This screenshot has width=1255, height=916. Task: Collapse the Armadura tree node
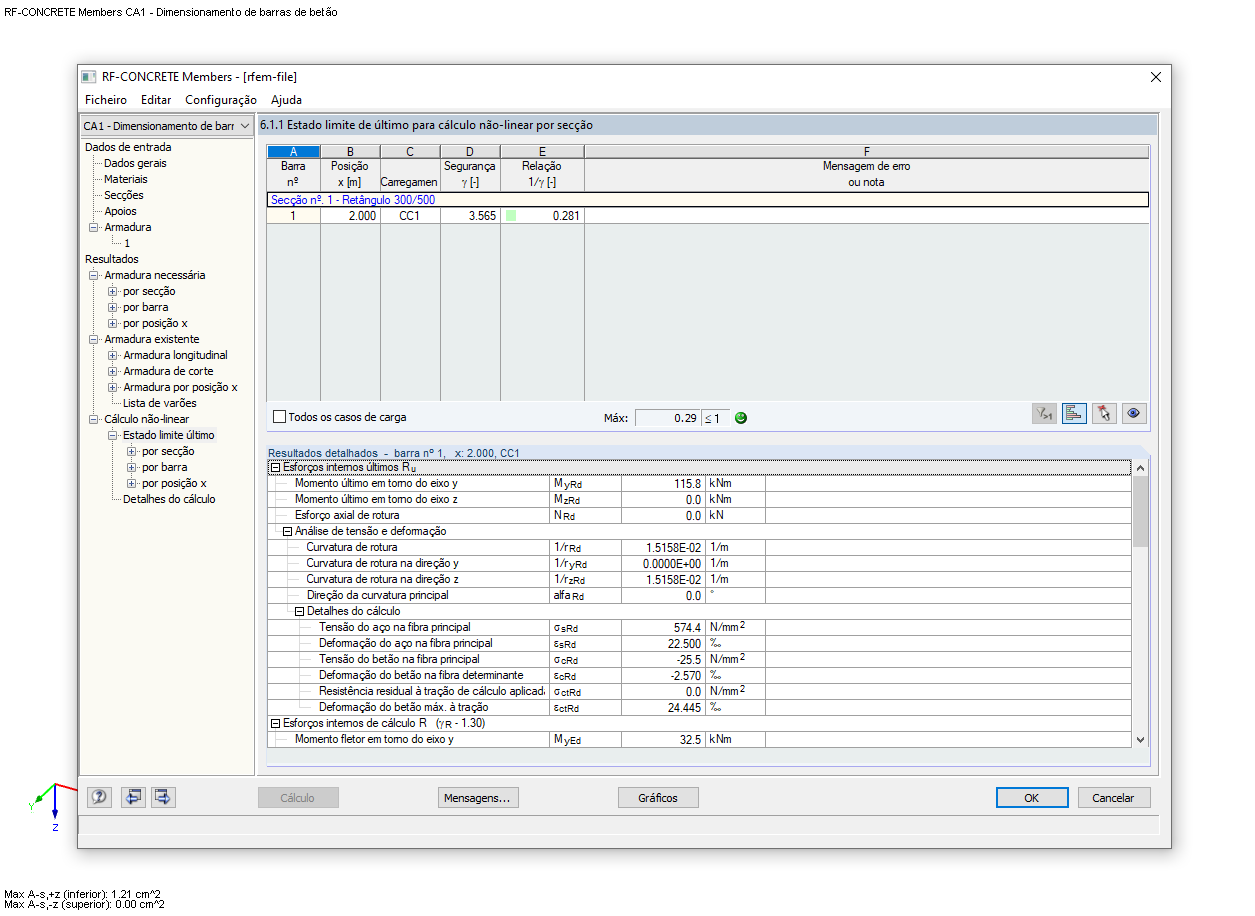click(94, 227)
